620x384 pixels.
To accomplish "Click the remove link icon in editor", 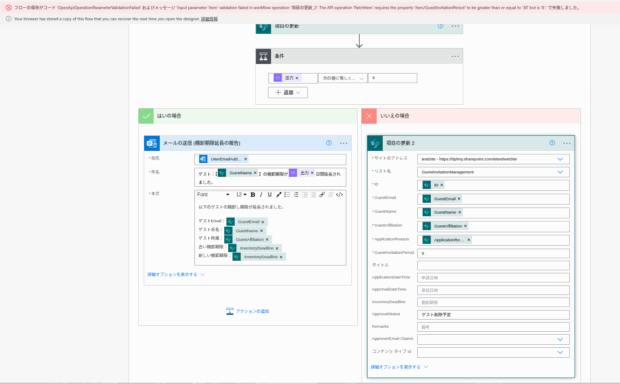I will coord(331,195).
